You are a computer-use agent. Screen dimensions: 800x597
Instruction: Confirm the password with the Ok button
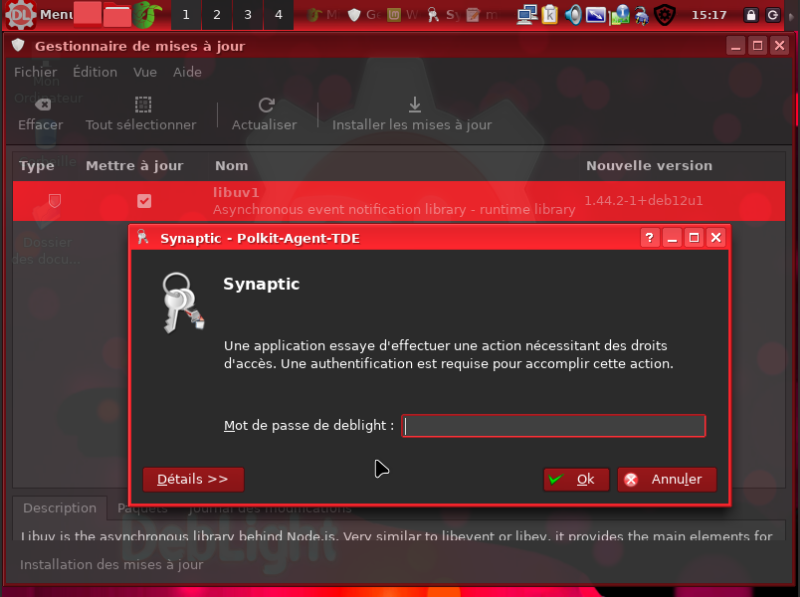click(575, 480)
